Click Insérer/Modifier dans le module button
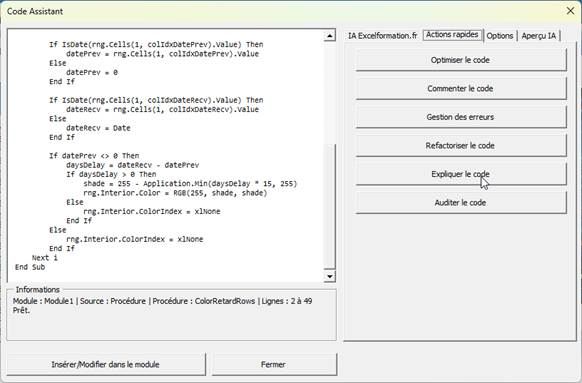This screenshot has width=582, height=383. click(x=106, y=364)
